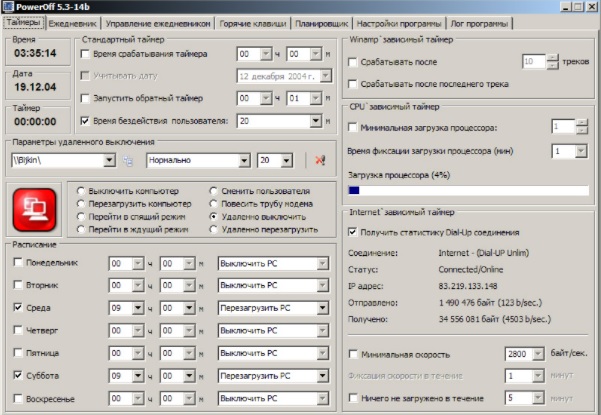Click sent bytes value 1 490 476 байт
Viewport: 601px width, 415px height.
[x=468, y=303]
